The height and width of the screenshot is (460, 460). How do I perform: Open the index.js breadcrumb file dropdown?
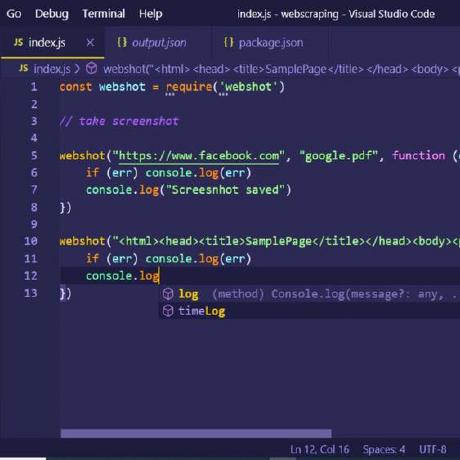52,69
